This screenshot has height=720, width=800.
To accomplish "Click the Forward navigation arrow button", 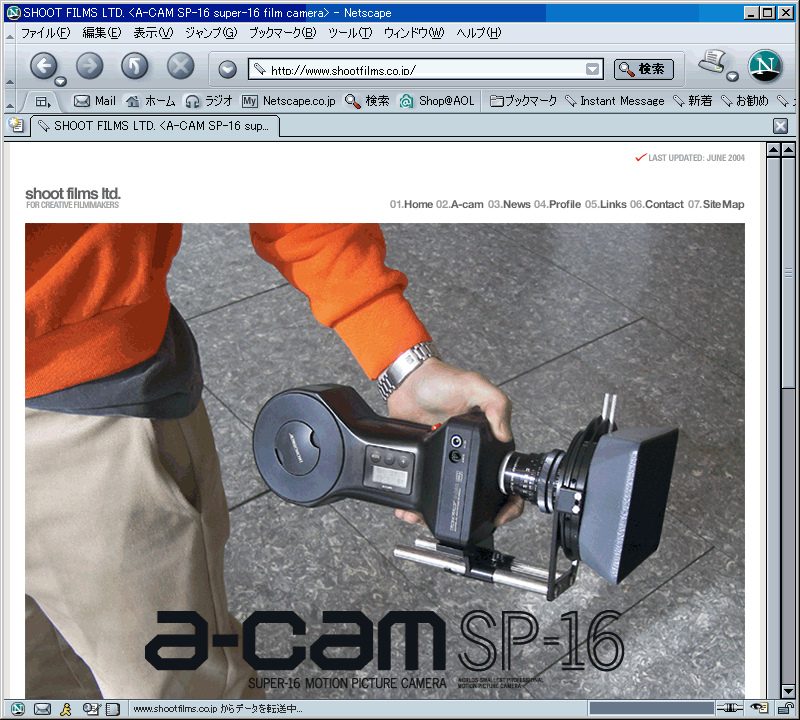I will (89, 66).
